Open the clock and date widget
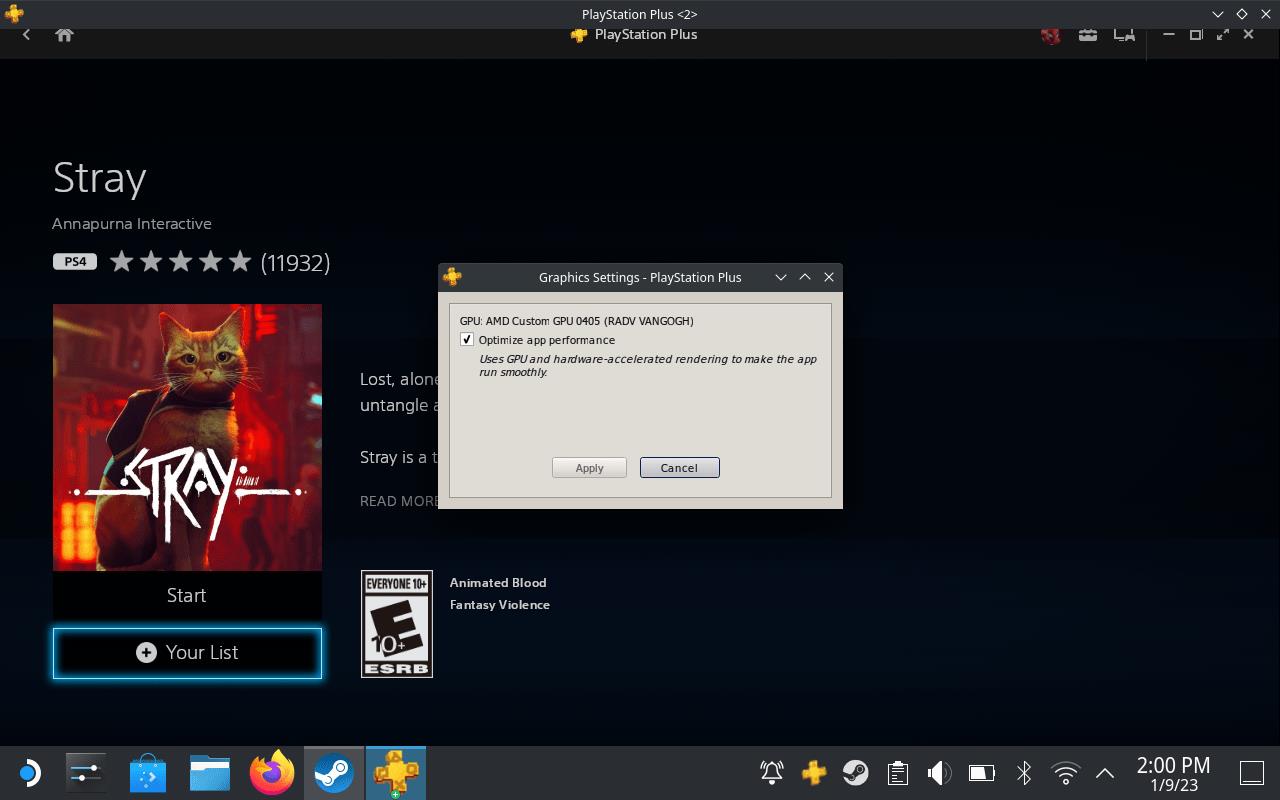Viewport: 1280px width, 800px height. pyautogui.click(x=1173, y=773)
